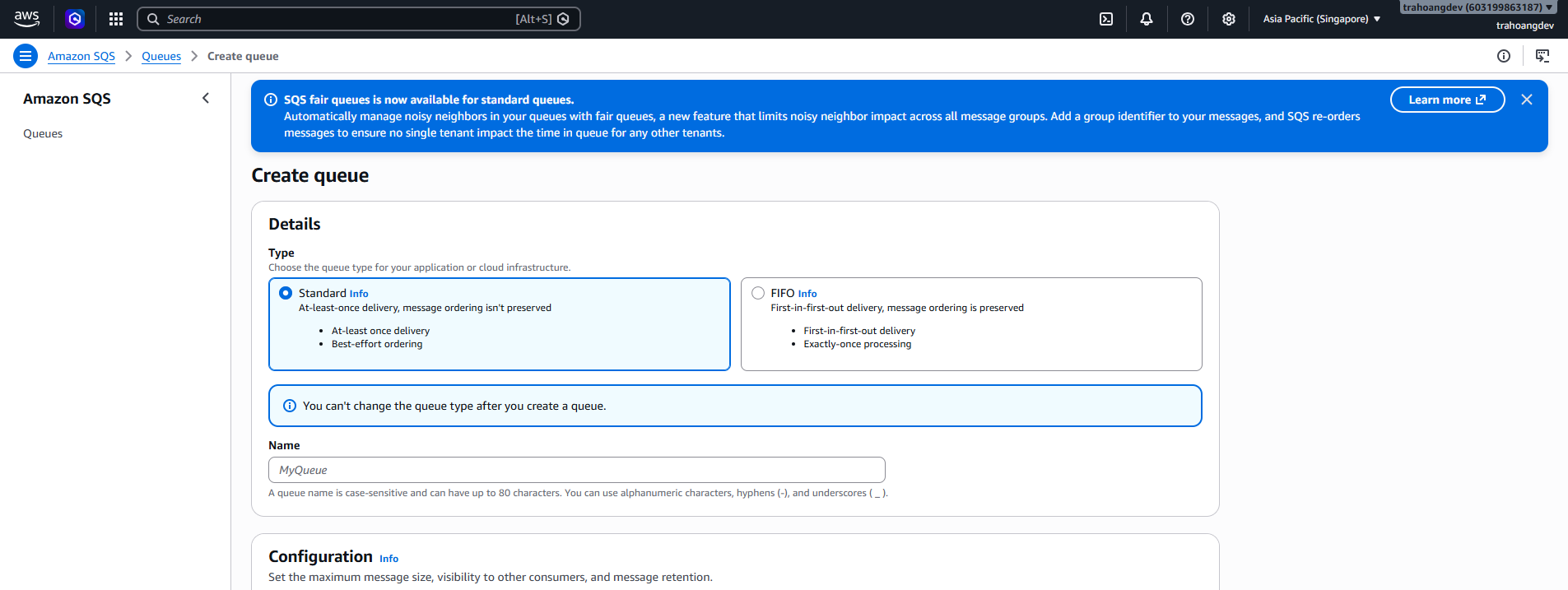1568x590 pixels.
Task: Click the purple hexagon assistant icon in the top bar
Action: pyautogui.click(x=75, y=19)
